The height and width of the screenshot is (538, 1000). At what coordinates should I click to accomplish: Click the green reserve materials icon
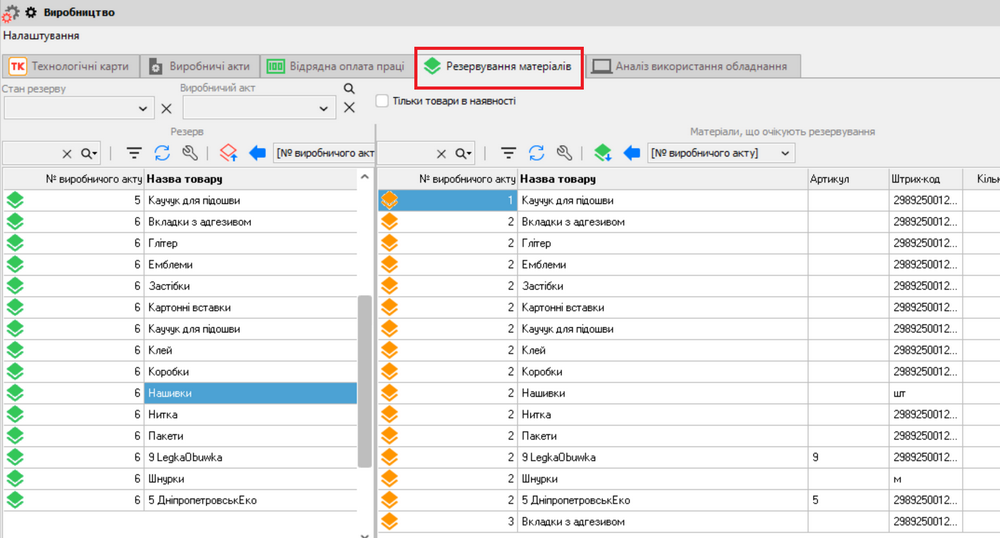click(602, 153)
